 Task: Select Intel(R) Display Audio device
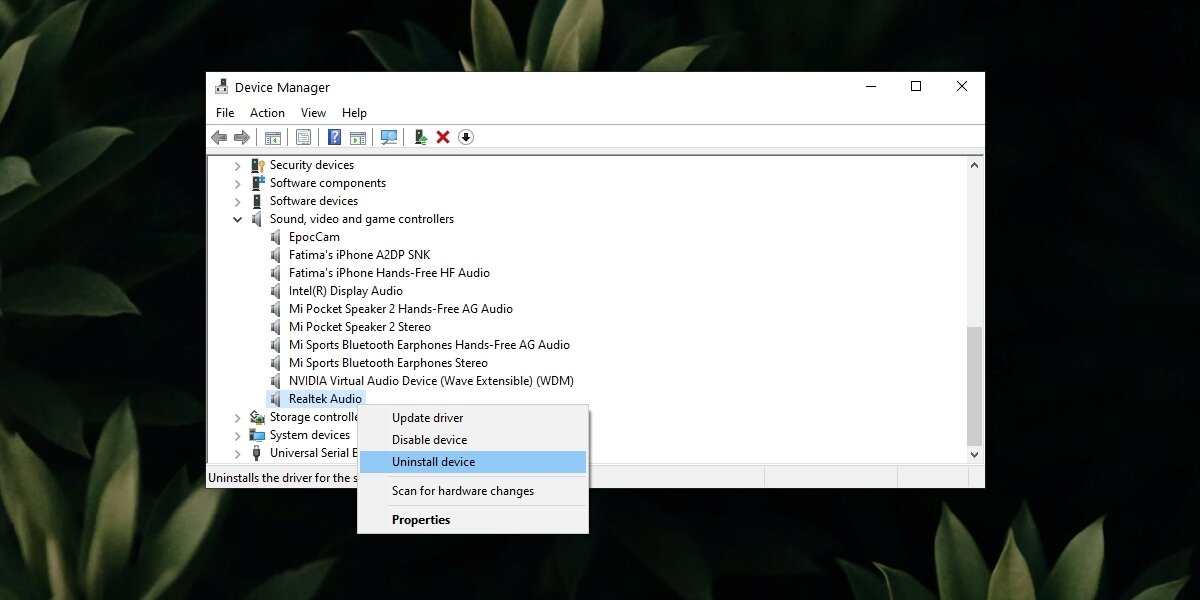[x=346, y=290]
